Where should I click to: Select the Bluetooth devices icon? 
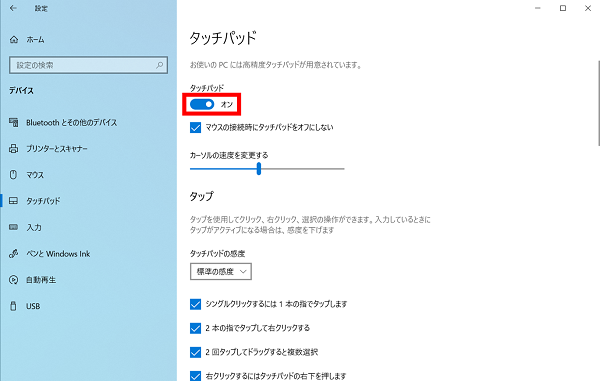tap(14, 122)
